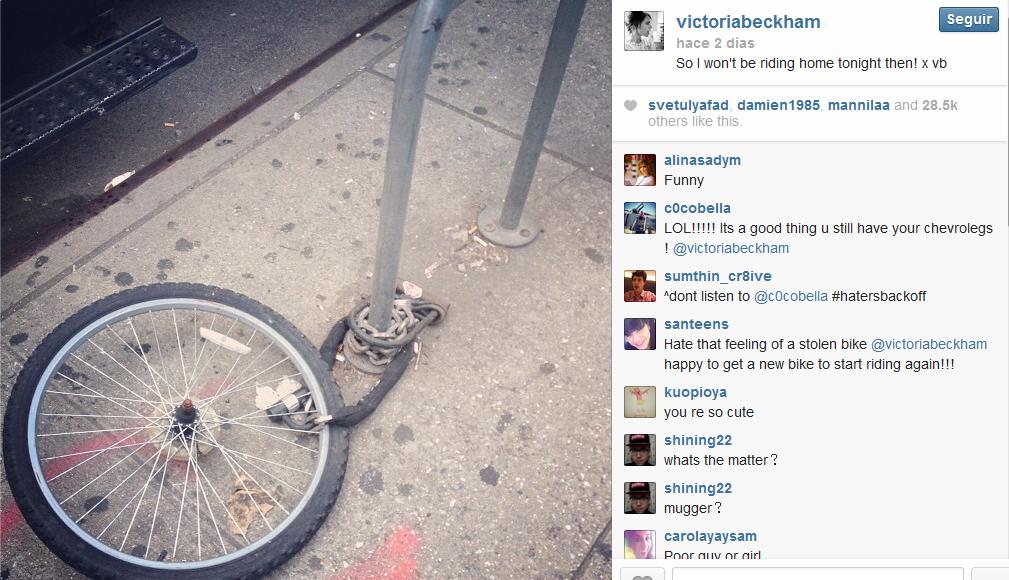Click carolayaysam commenter avatar
Screen dimensions: 1009x580
(x=640, y=545)
